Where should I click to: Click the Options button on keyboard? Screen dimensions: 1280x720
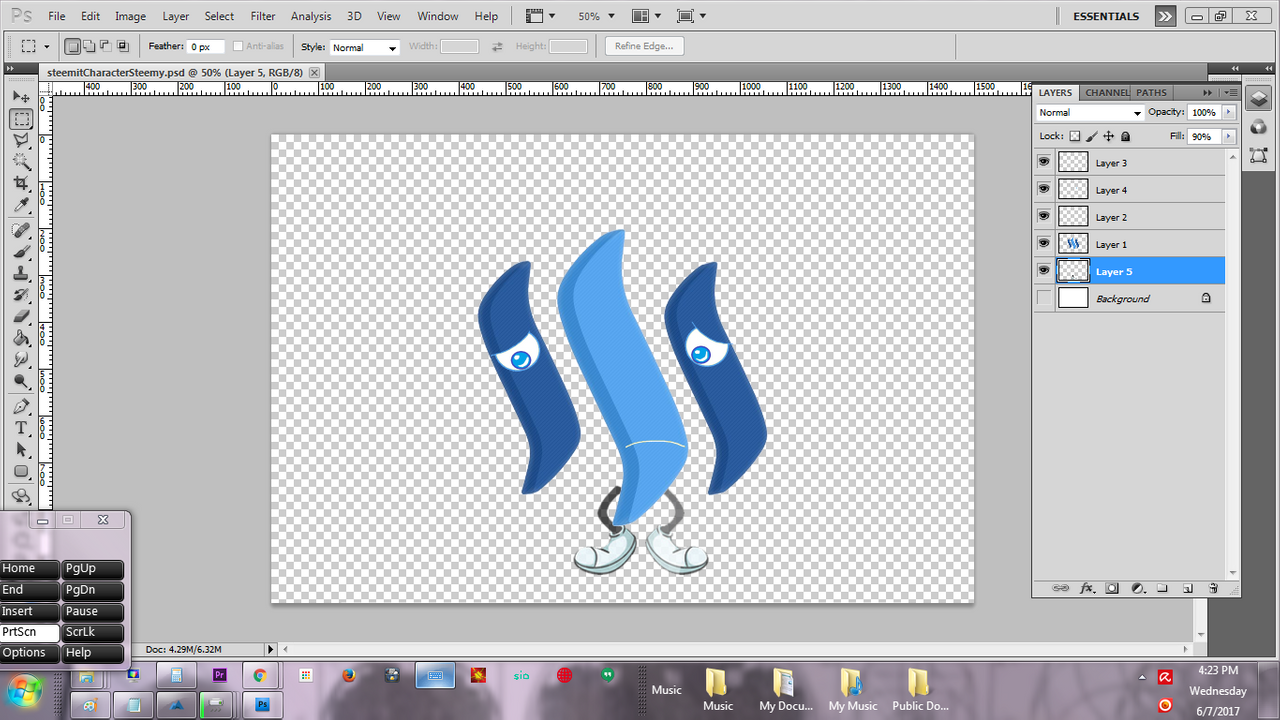click(x=30, y=653)
